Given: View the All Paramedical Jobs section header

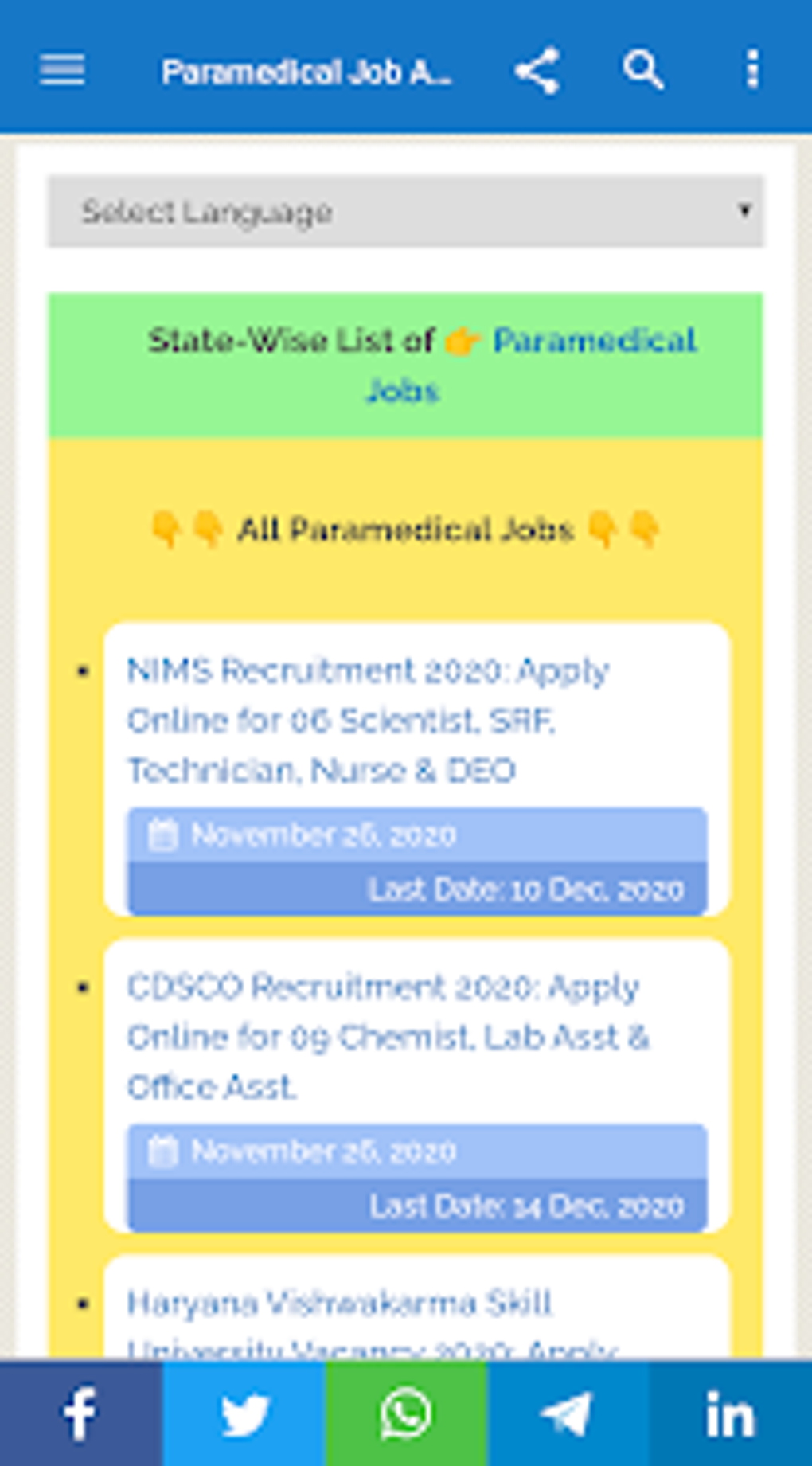Looking at the screenshot, I should coord(406,529).
